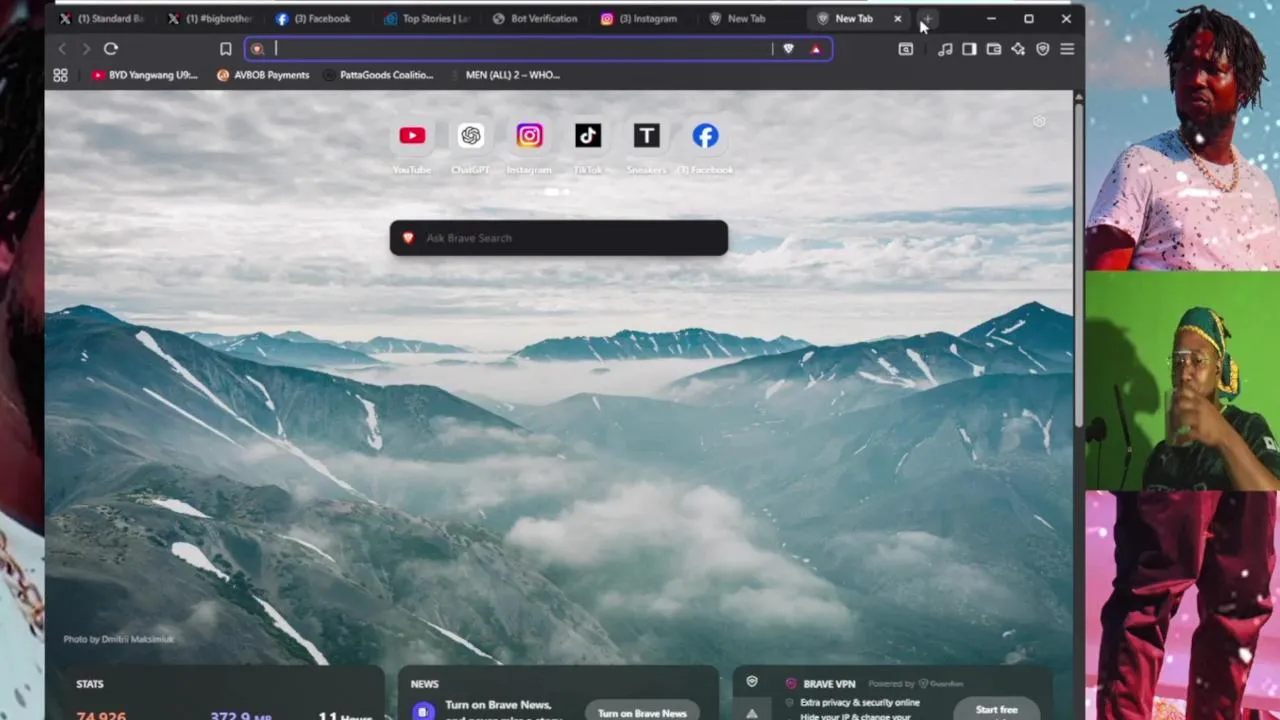The width and height of the screenshot is (1280, 720).
Task: Open the TikTok shortcut tile
Action: pos(588,136)
